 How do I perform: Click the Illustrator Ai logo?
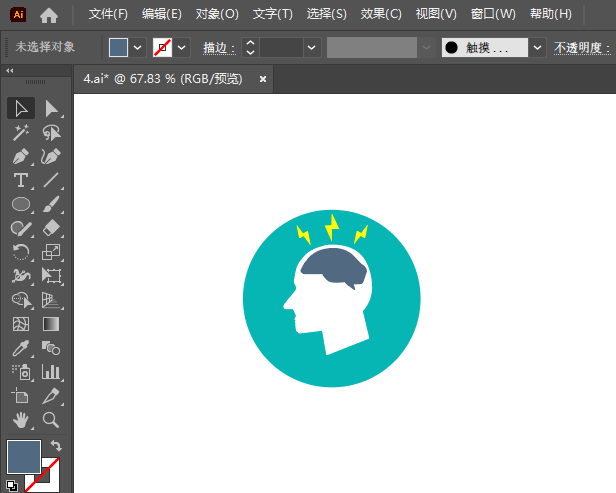[18, 15]
